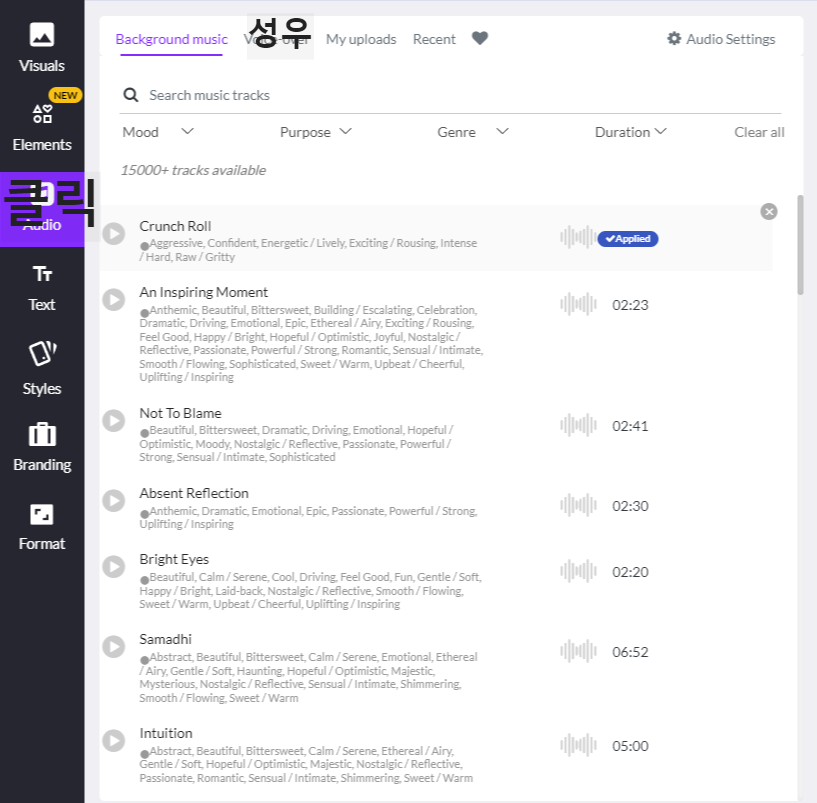Open Audio Settings gear

point(721,39)
